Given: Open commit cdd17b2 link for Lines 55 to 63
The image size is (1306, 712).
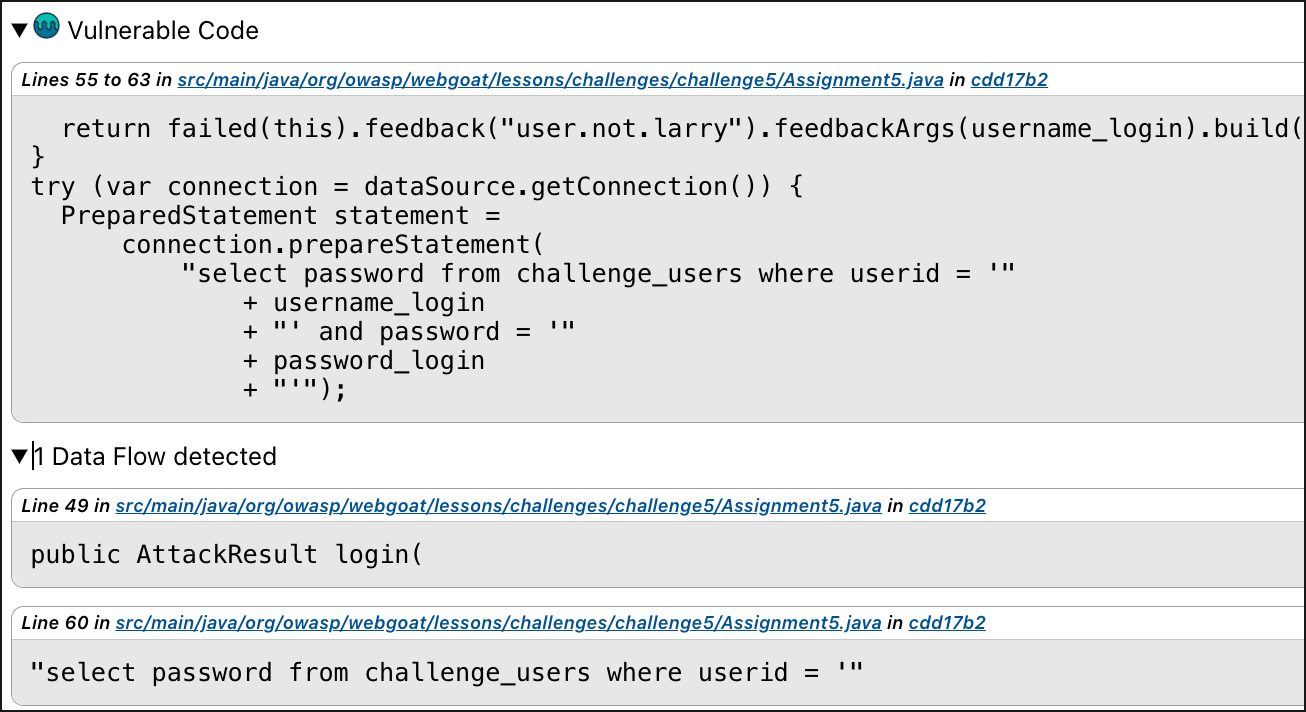Looking at the screenshot, I should point(1009,80).
